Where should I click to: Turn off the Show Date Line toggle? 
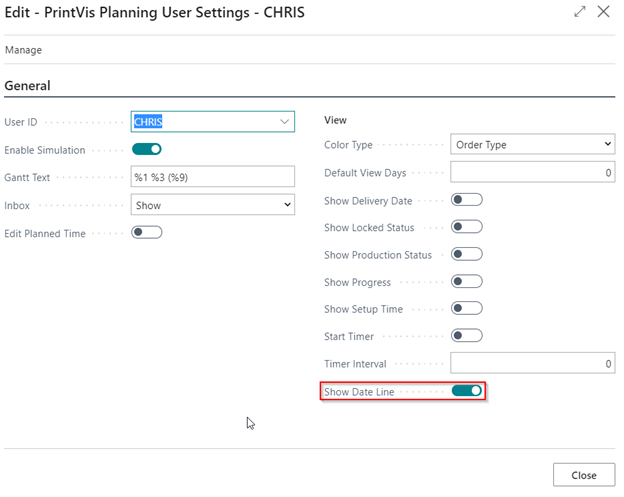[467, 391]
